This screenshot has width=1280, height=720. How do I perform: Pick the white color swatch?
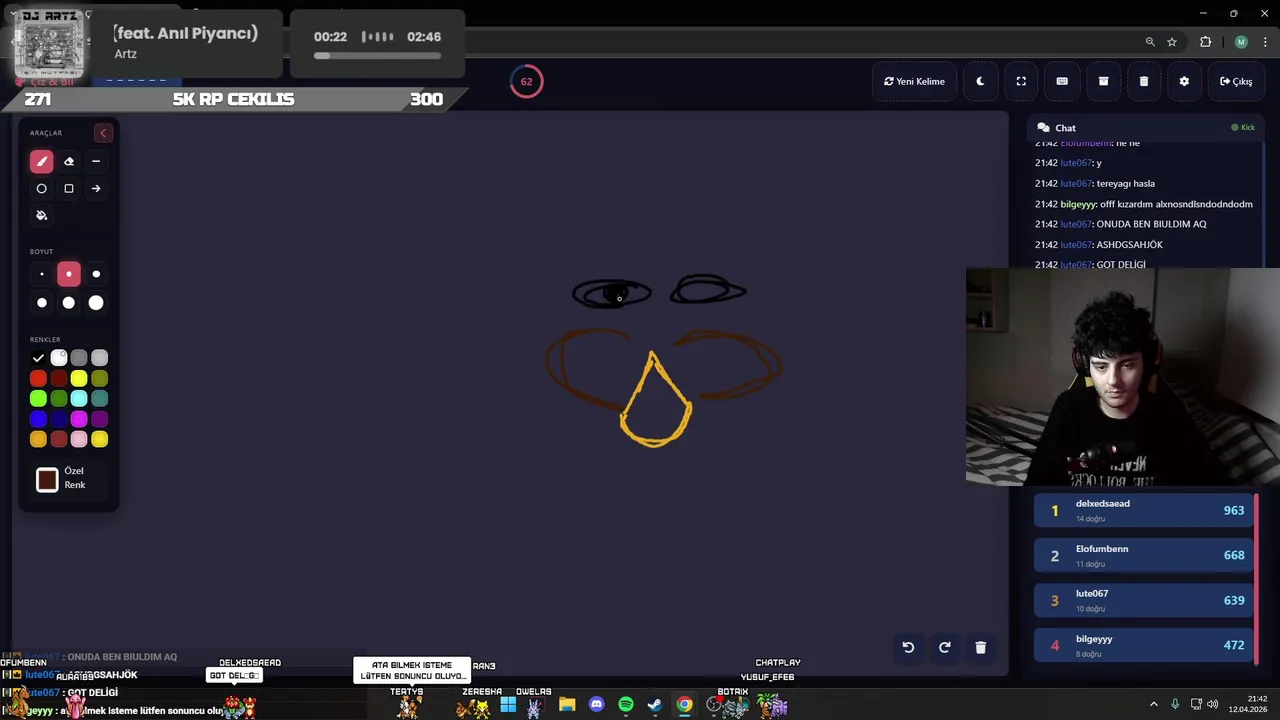(x=59, y=358)
